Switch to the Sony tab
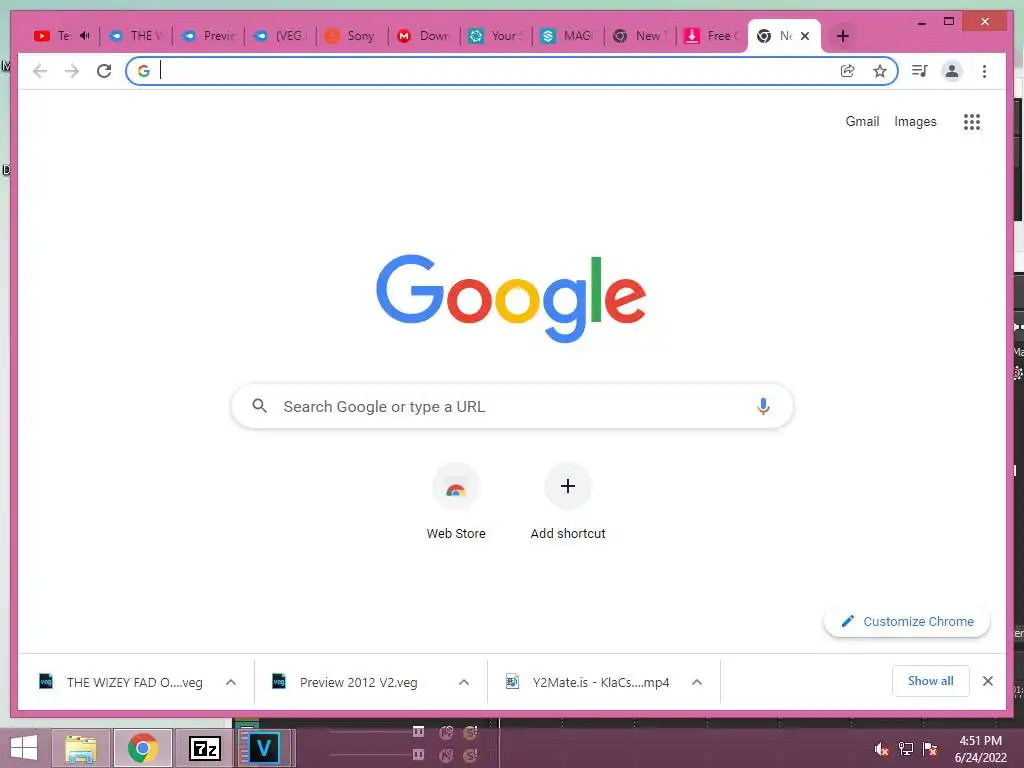1024x768 pixels. [x=353, y=36]
